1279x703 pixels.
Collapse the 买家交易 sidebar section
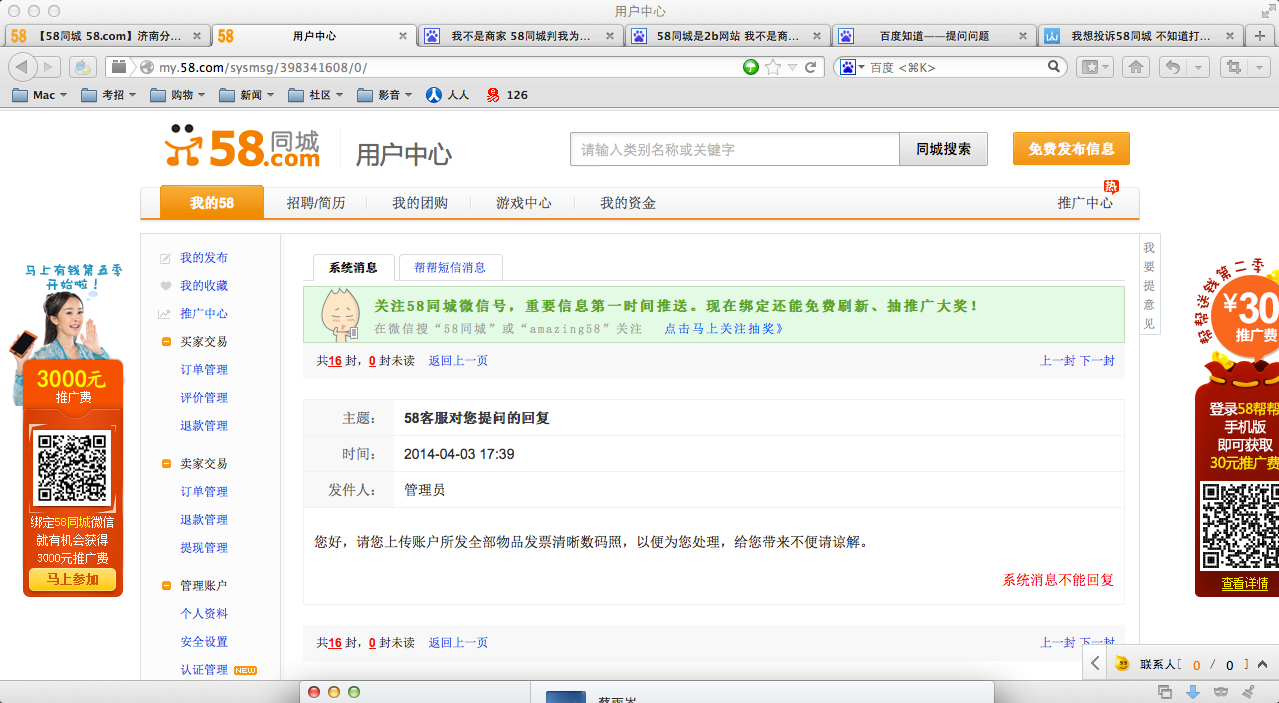(x=166, y=342)
